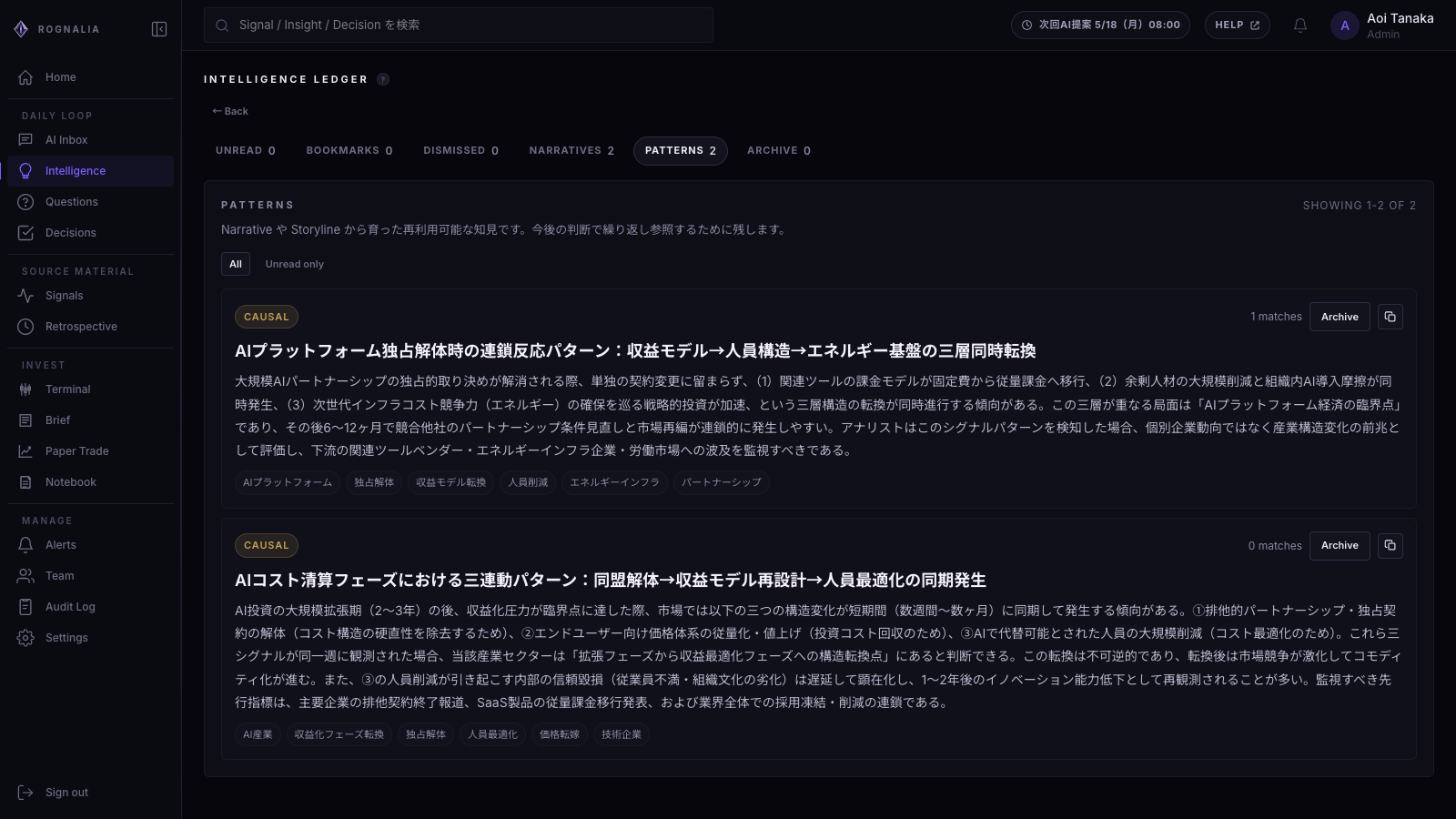The image size is (1456, 819).
Task: Click the 0 matches text
Action: (1275, 546)
